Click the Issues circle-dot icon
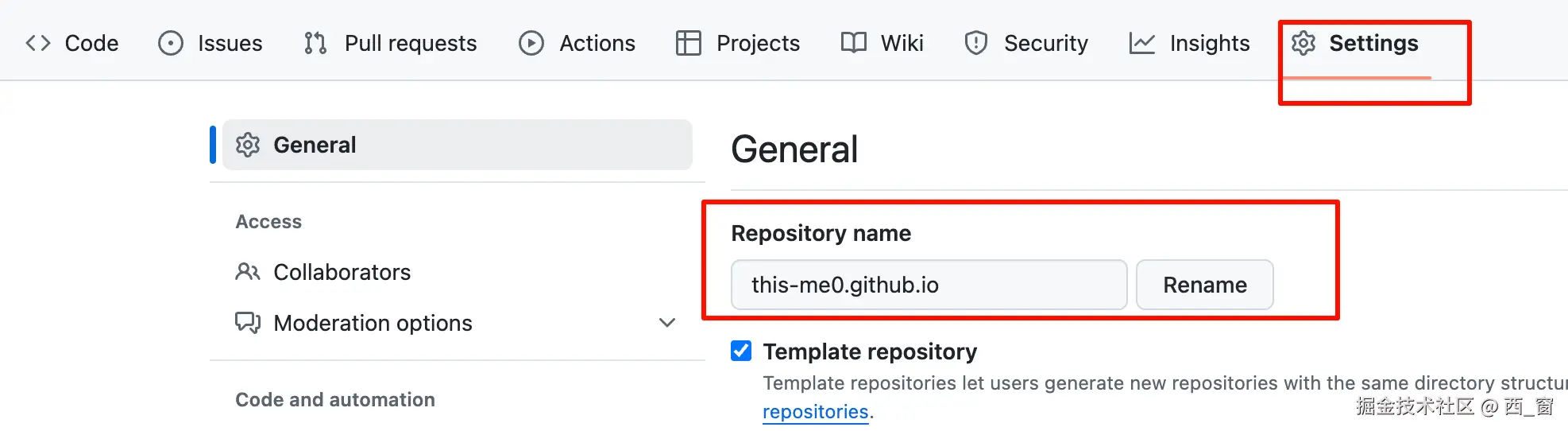 171,43
